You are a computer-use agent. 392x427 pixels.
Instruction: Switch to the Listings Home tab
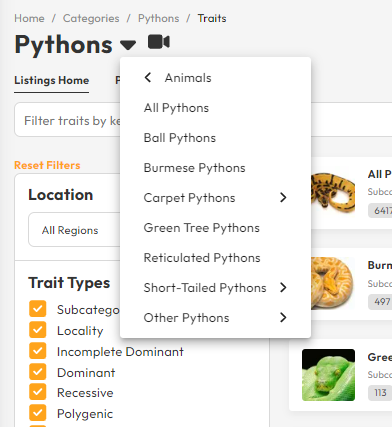click(x=52, y=80)
